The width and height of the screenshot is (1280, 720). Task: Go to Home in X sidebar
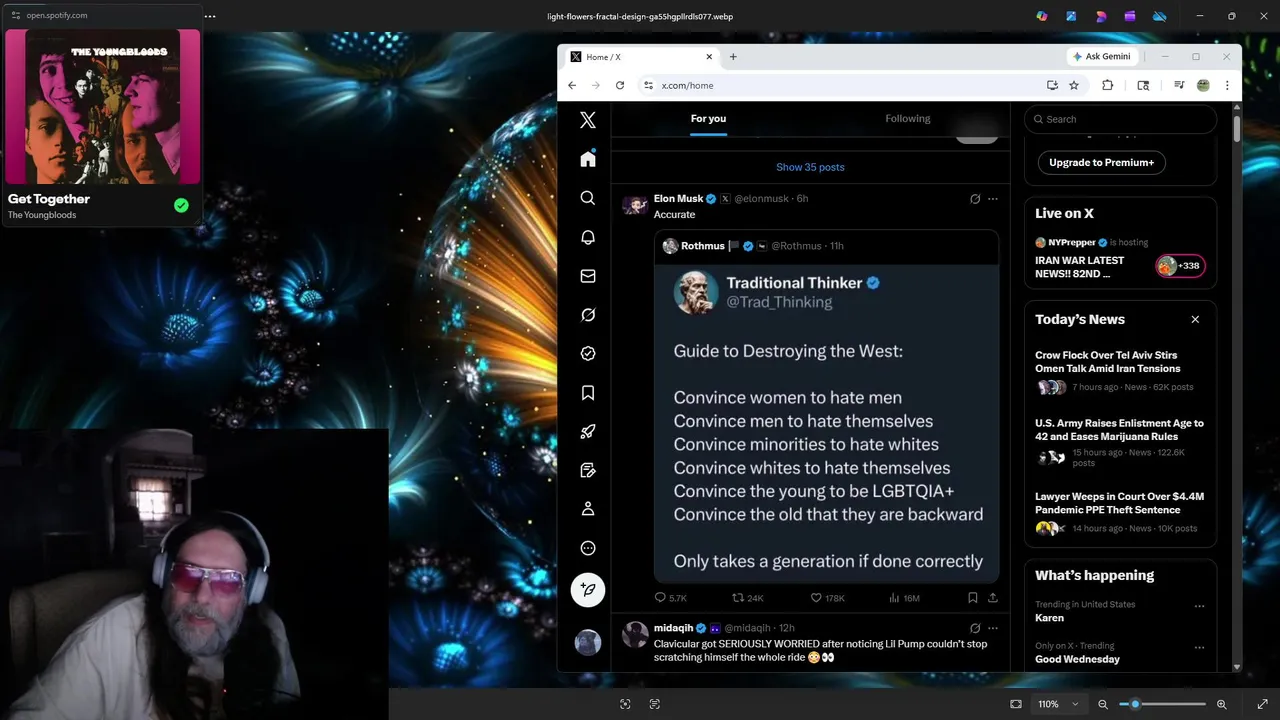(x=588, y=159)
